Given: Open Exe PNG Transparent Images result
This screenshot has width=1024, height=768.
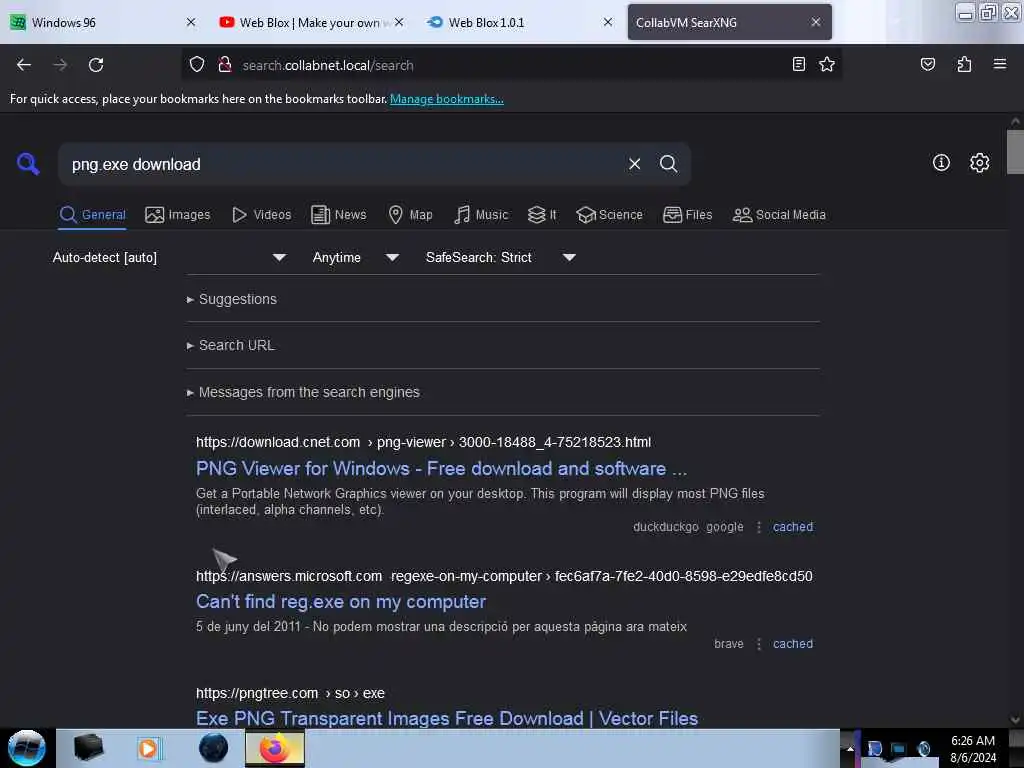Looking at the screenshot, I should (447, 718).
